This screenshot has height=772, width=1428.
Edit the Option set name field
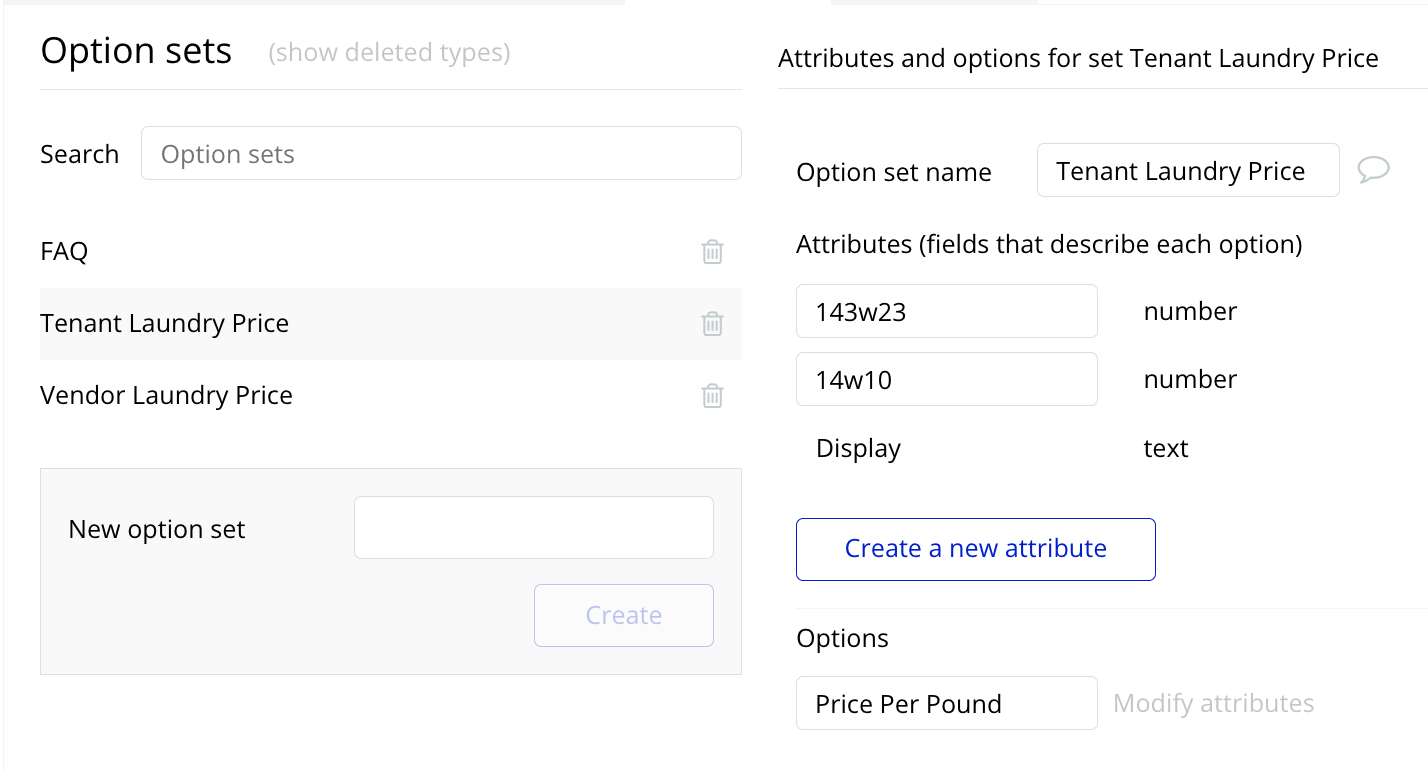(x=1187, y=171)
